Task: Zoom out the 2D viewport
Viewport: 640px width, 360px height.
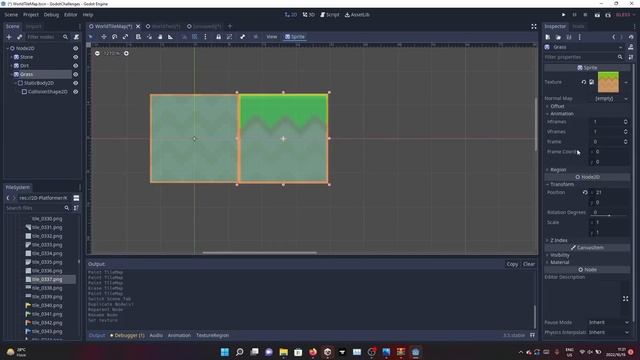Action: 97,53
